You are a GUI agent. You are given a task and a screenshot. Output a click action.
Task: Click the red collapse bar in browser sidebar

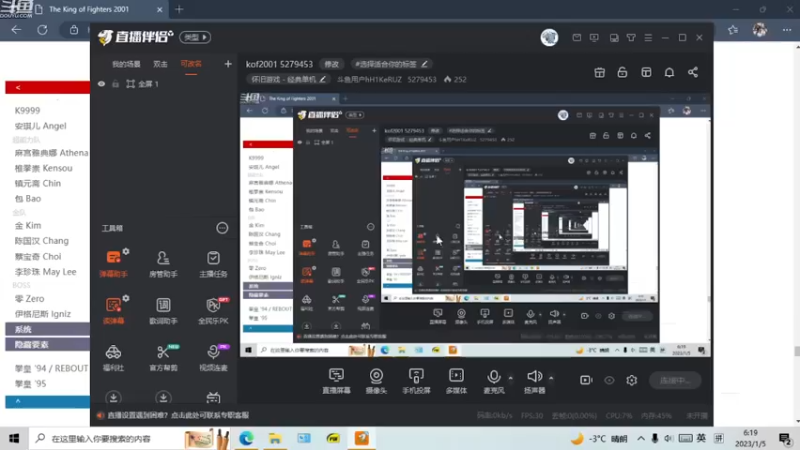click(47, 87)
